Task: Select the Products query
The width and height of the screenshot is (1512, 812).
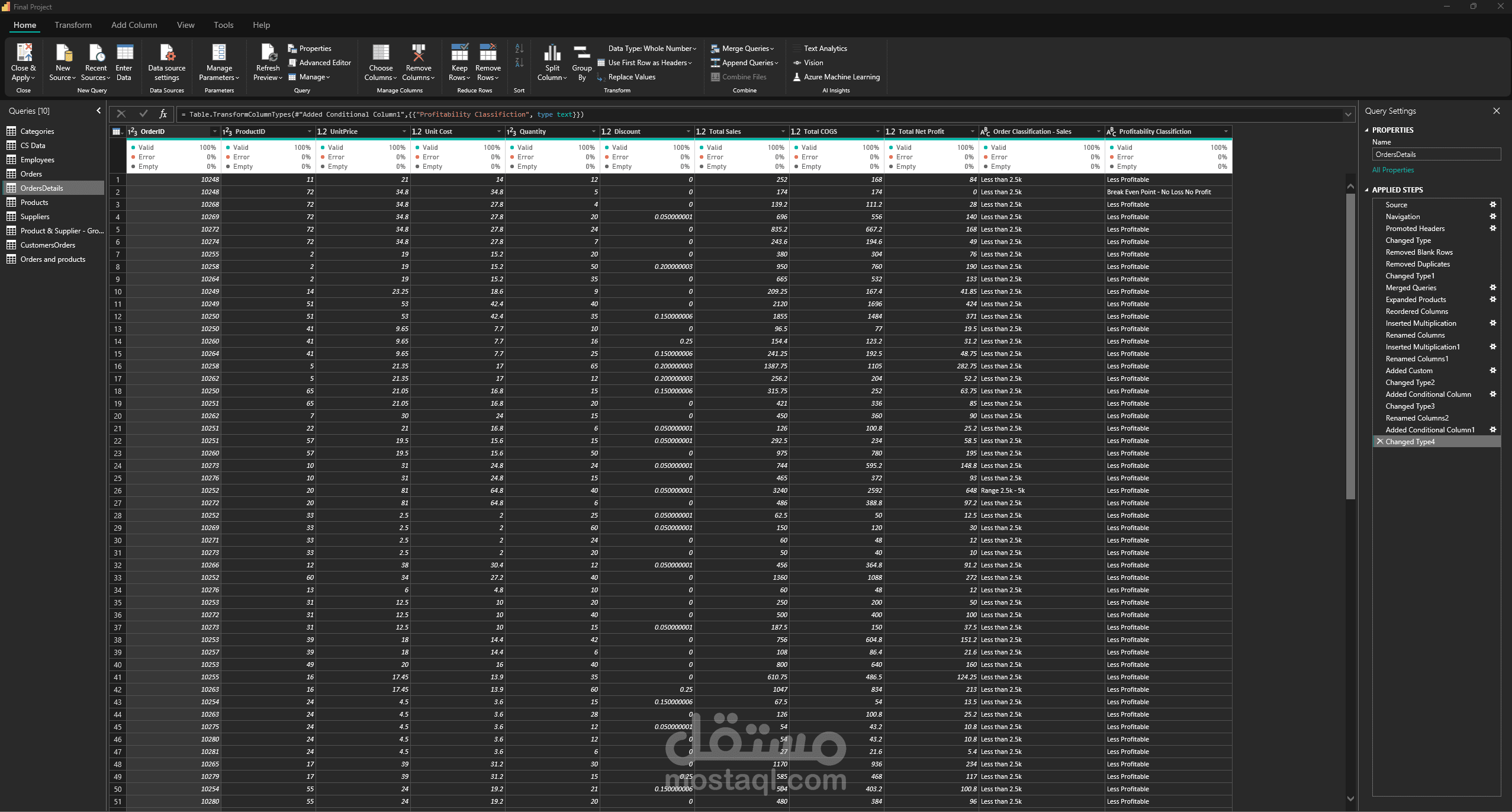Action: click(x=34, y=203)
